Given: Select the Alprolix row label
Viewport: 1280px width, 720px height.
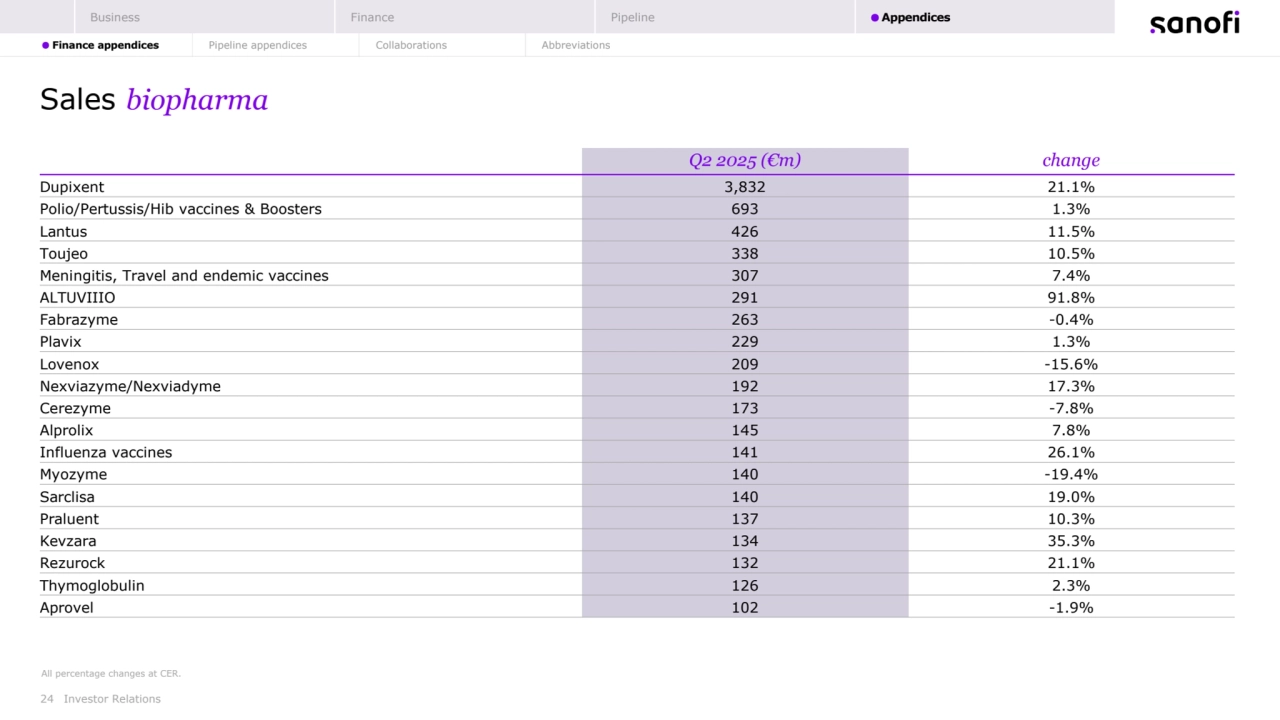Looking at the screenshot, I should tap(66, 430).
